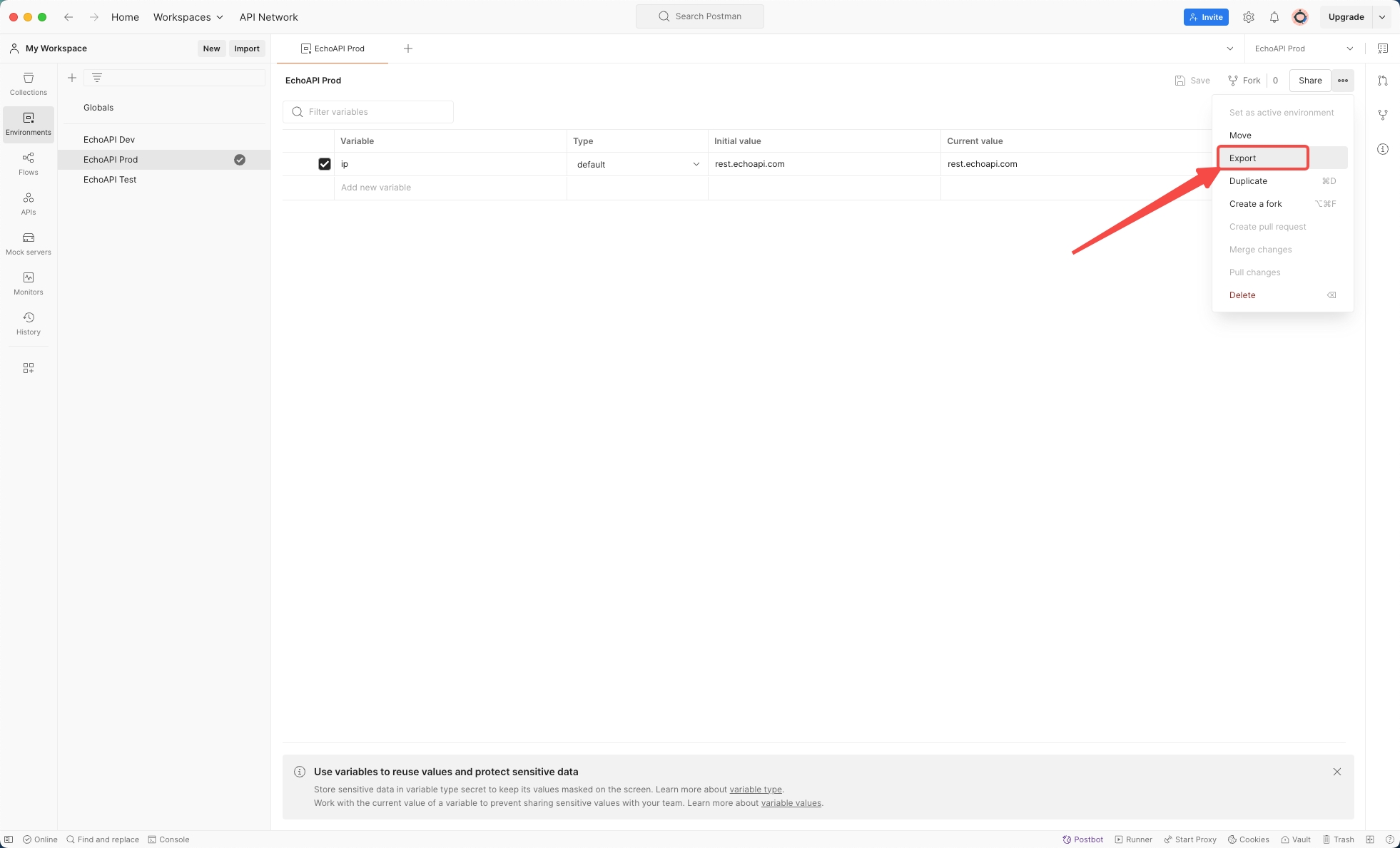The image size is (1400, 848).
Task: Open the variable values link
Action: point(791,803)
